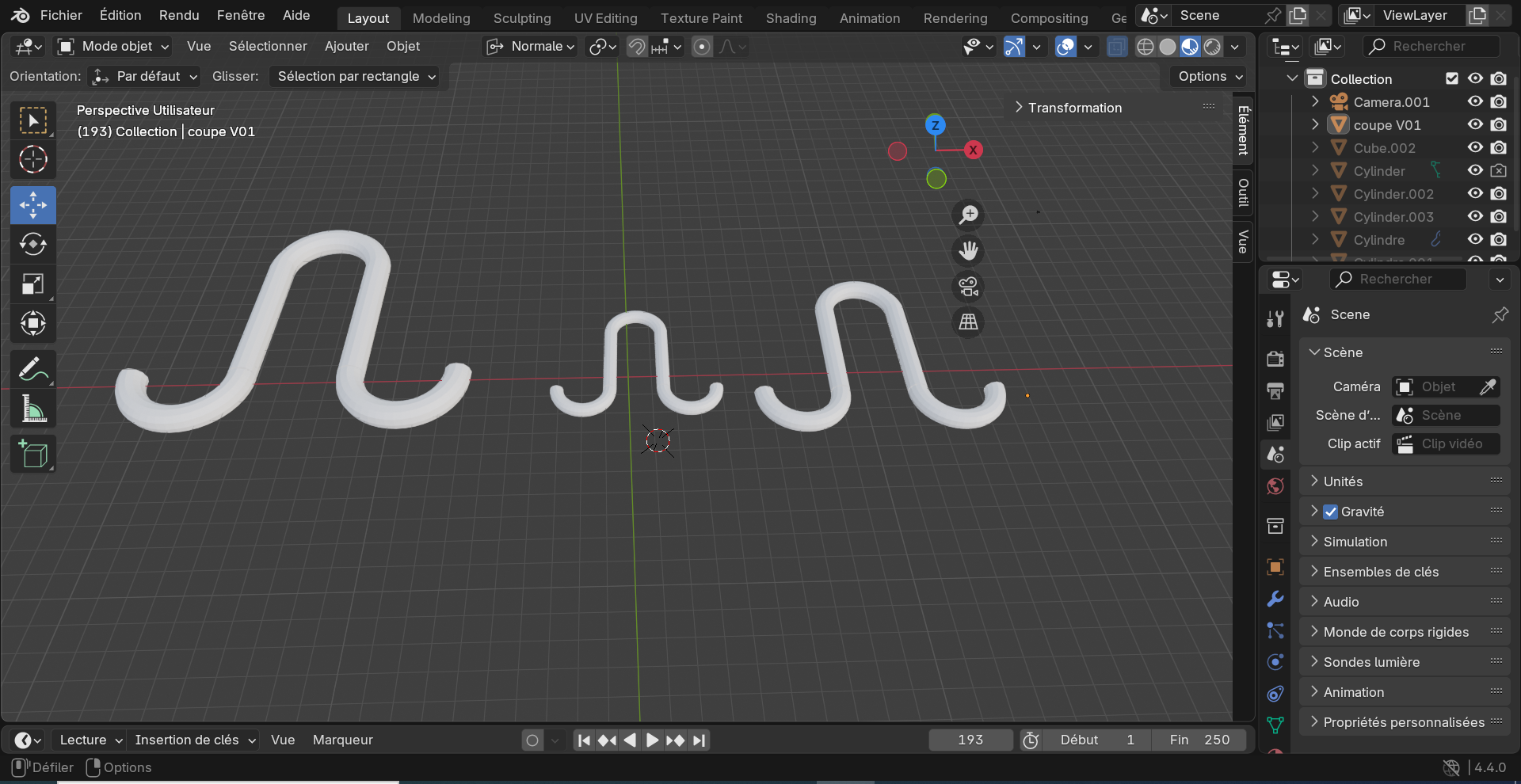This screenshot has height=784, width=1521.
Task: Select the Scale tool in toolbar
Action: coord(33,284)
